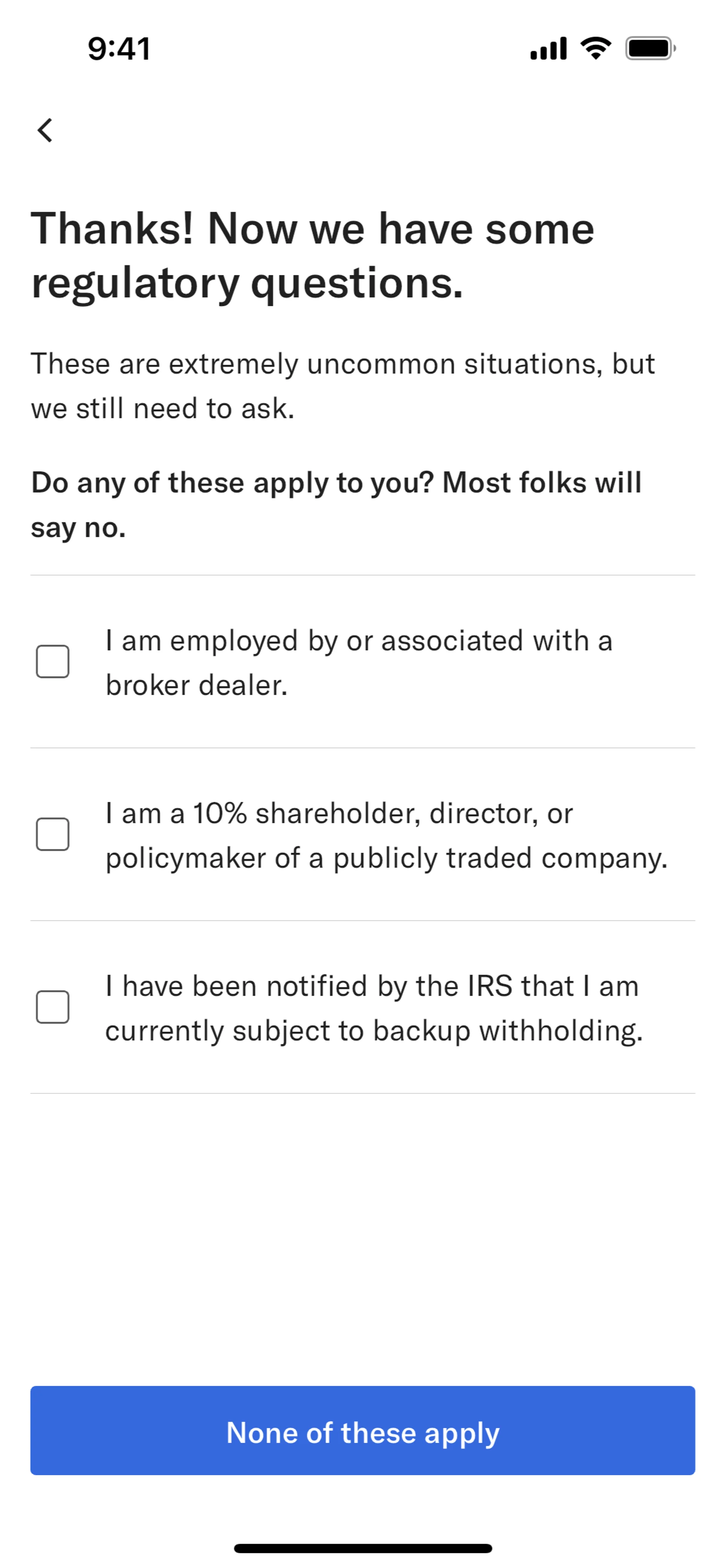Enable the IRS backup withholding checkbox
This screenshot has width=725, height=1568.
coord(52,1007)
